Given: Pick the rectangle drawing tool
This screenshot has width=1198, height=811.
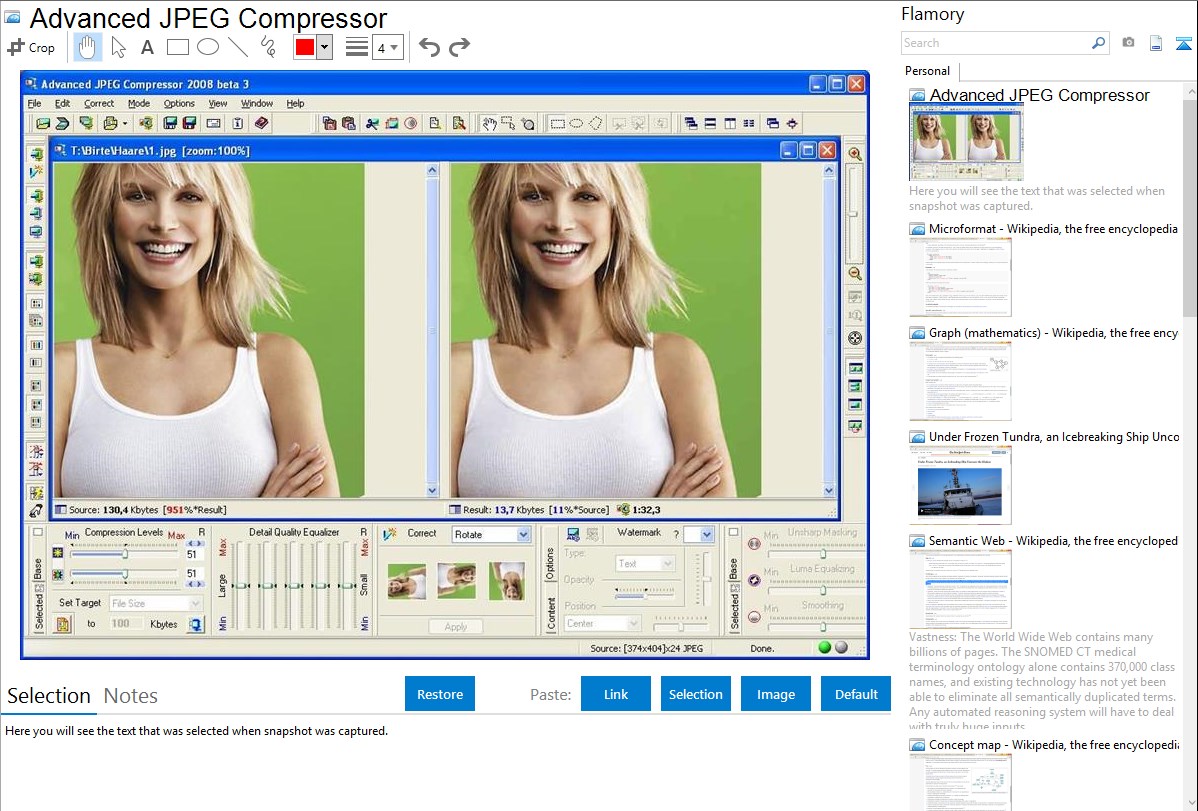Looking at the screenshot, I should pos(177,47).
